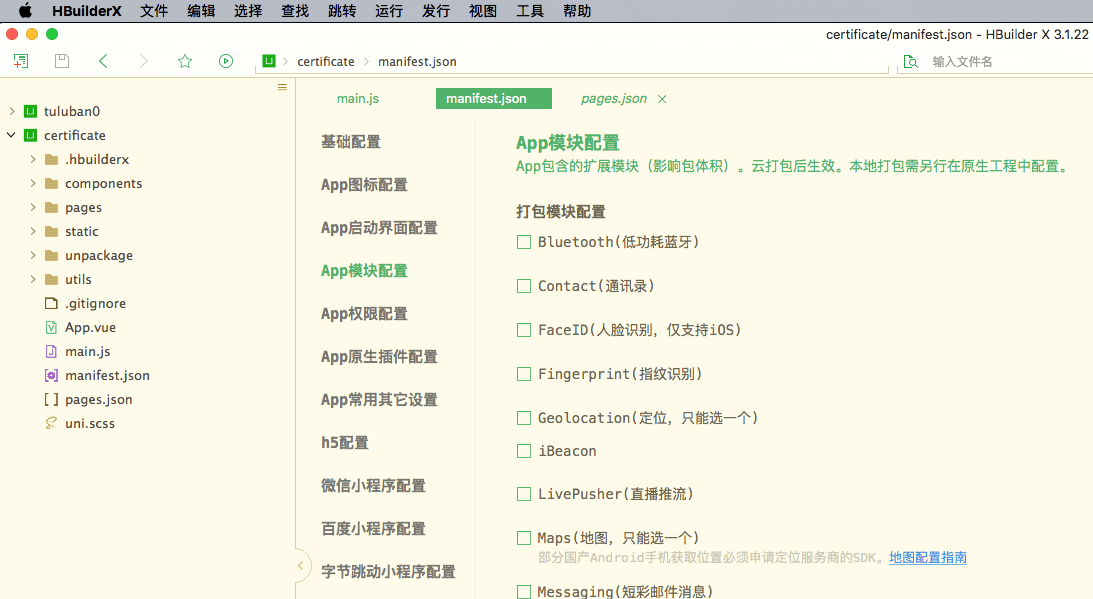Viewport: 1093px width, 599px height.
Task: Expand the utils folder arrow
Action: pos(33,280)
